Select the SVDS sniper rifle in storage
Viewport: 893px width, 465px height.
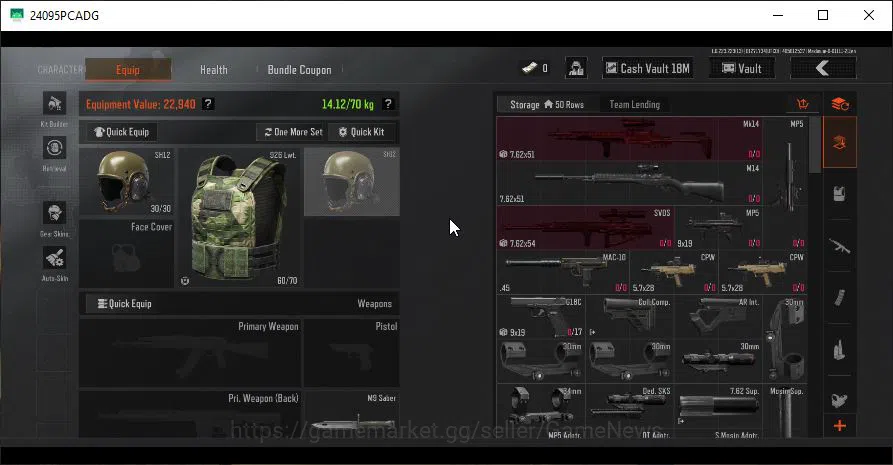[x=585, y=227]
